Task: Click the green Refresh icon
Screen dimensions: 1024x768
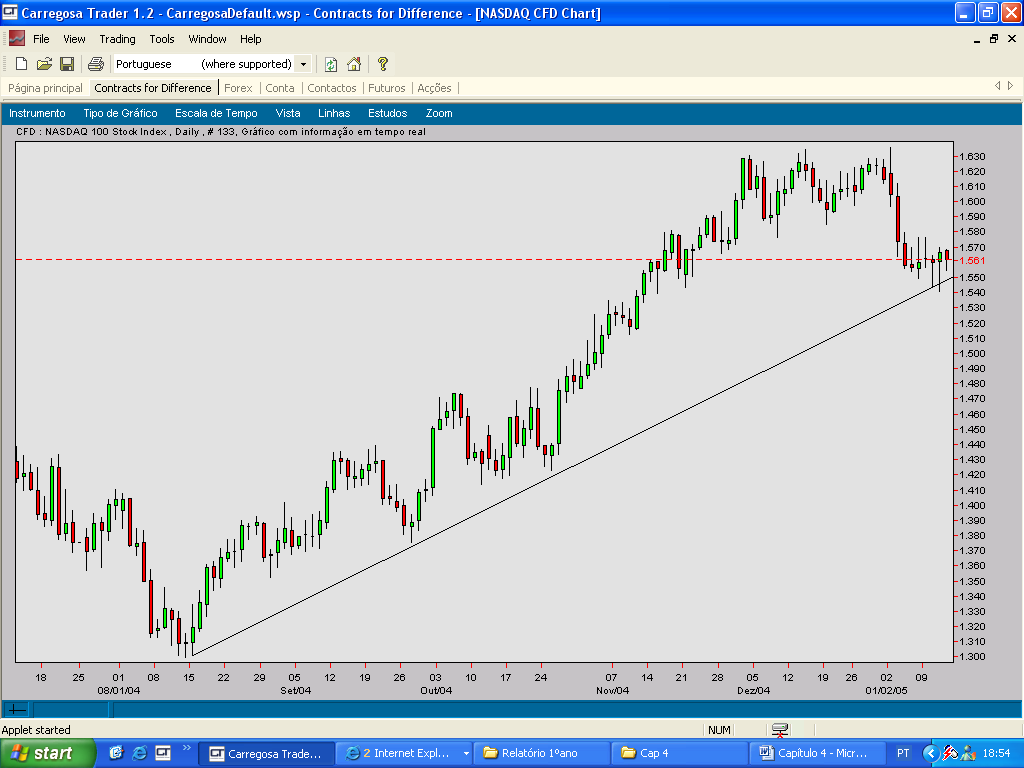Action: click(x=331, y=64)
